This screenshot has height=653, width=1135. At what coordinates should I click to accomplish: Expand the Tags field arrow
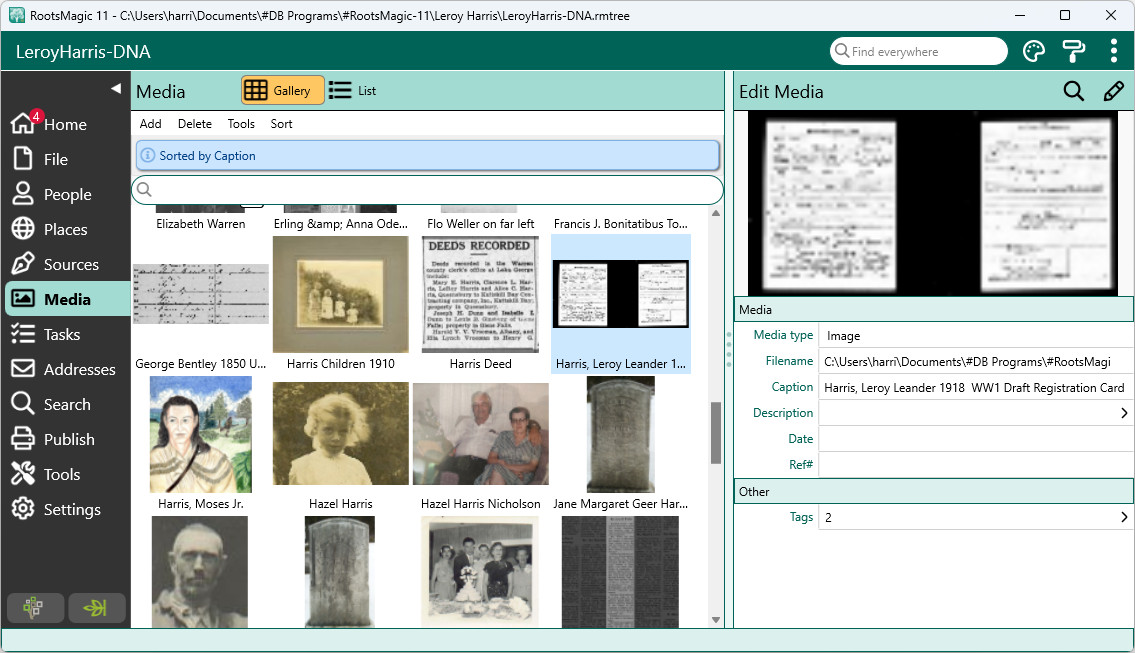click(1124, 517)
